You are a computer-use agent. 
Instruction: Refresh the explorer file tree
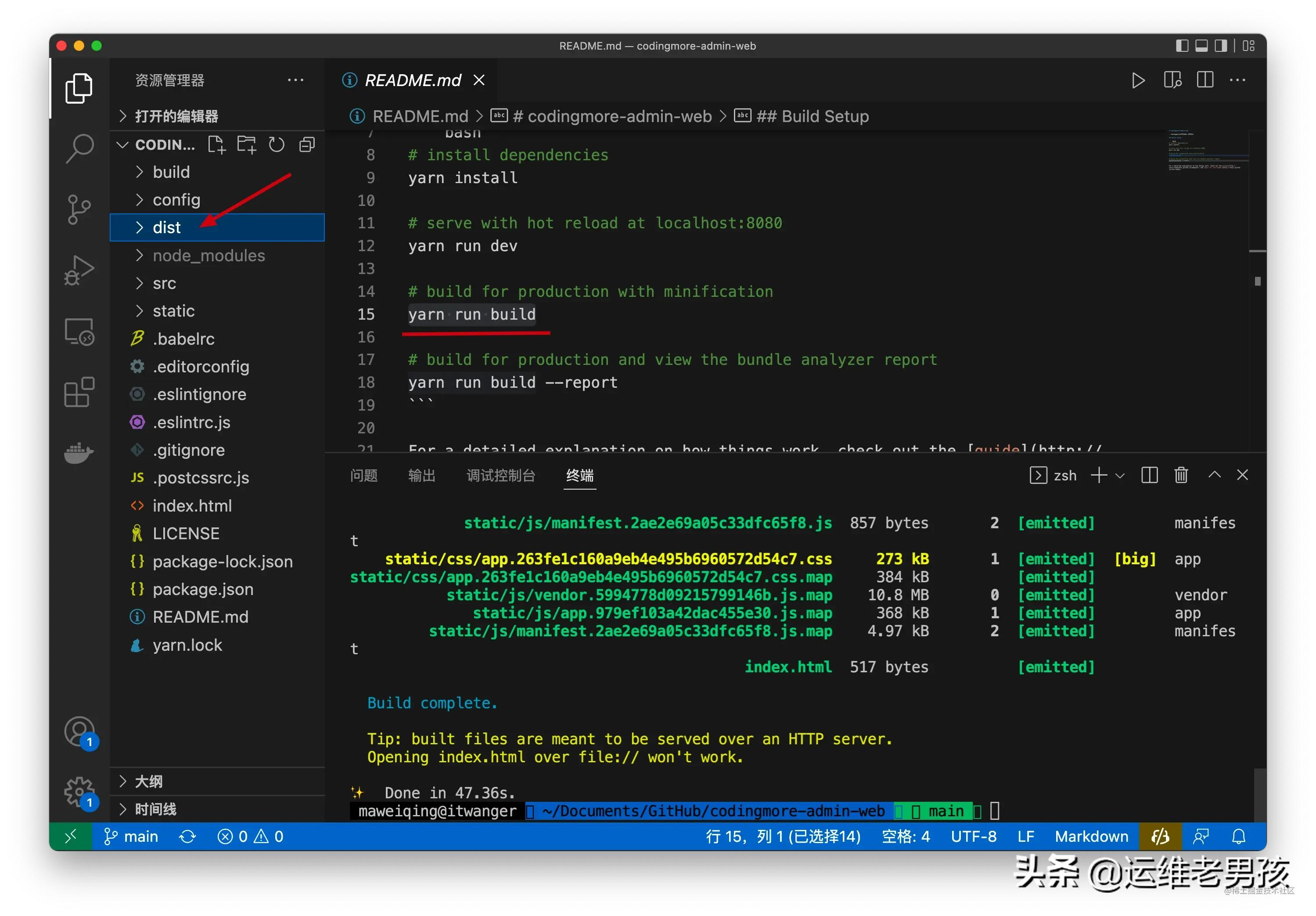[276, 144]
